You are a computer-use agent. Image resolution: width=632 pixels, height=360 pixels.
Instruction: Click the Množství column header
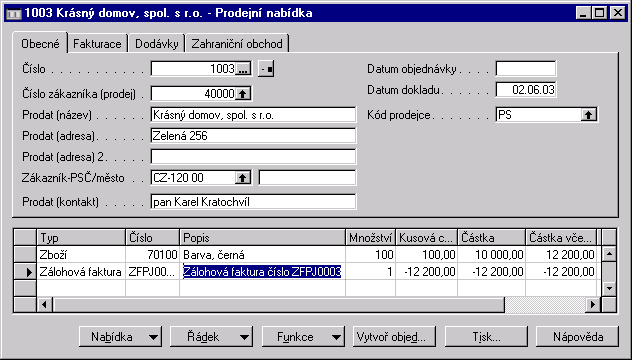pyautogui.click(x=370, y=238)
